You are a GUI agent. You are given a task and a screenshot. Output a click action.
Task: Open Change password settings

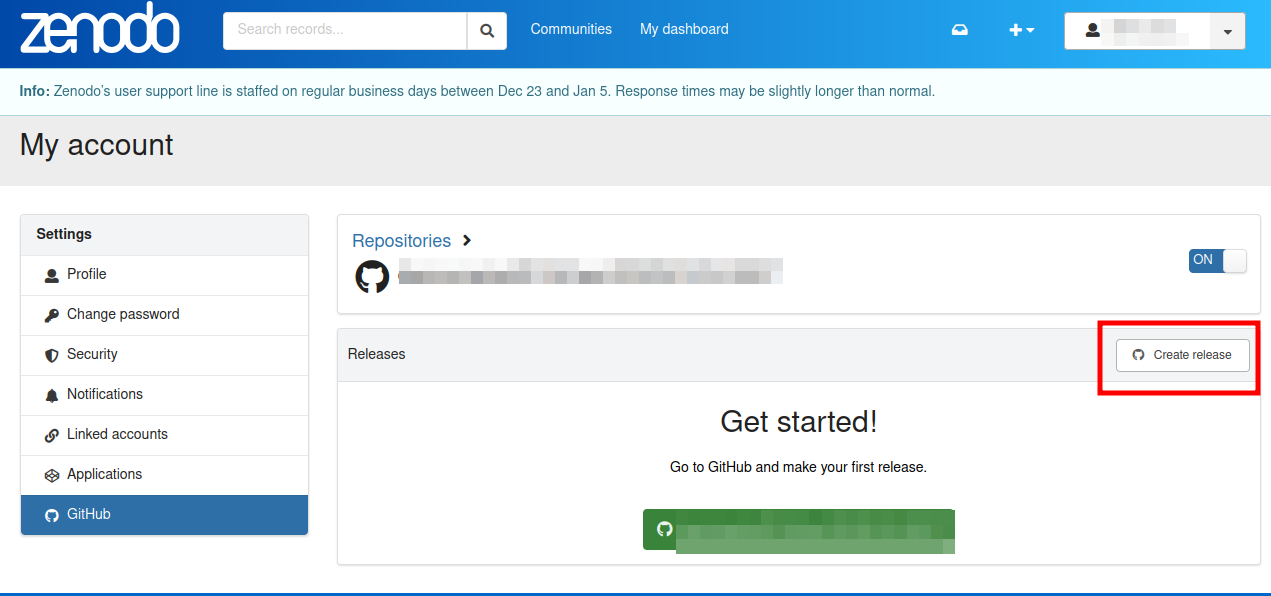coord(164,315)
